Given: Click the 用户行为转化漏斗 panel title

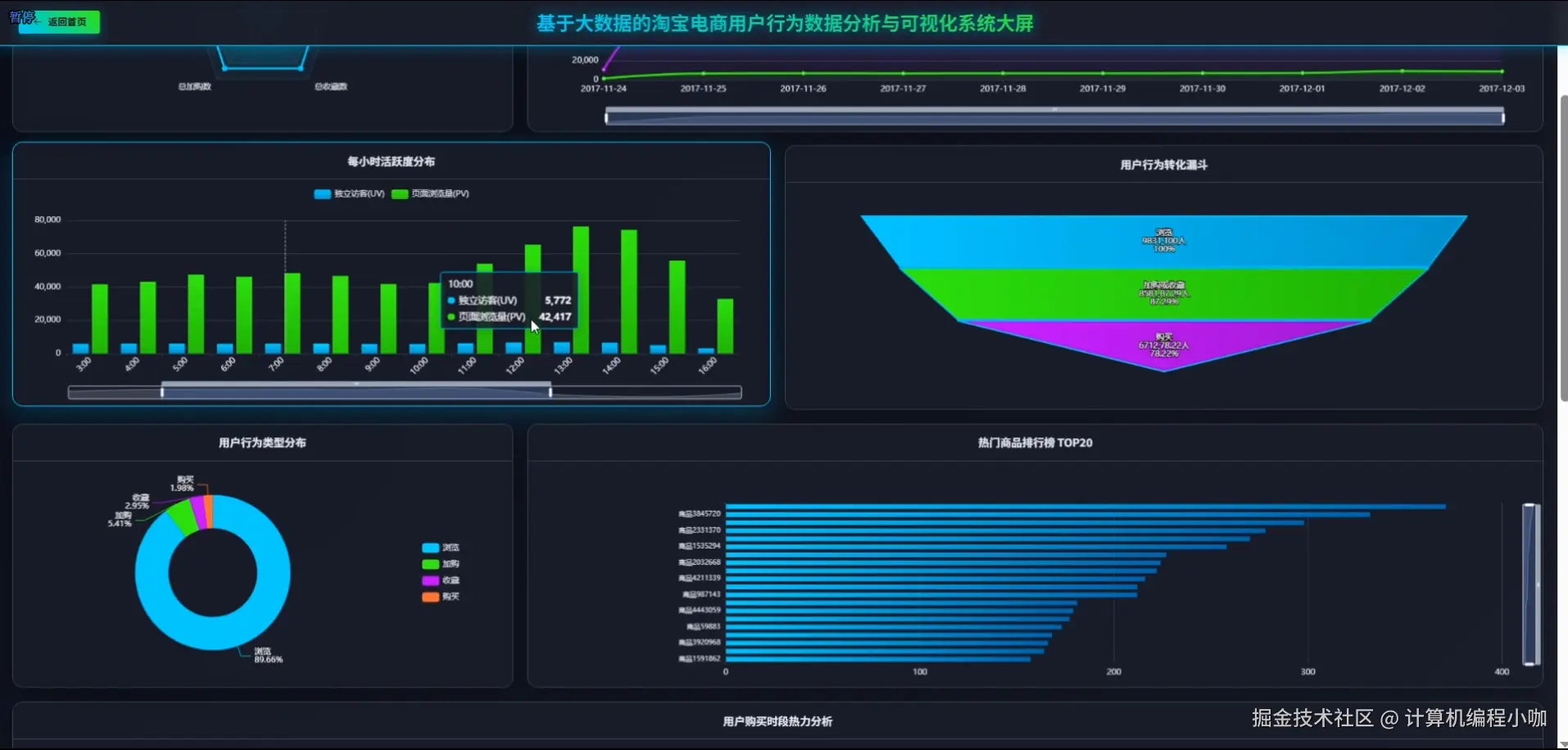Looking at the screenshot, I should (1163, 165).
